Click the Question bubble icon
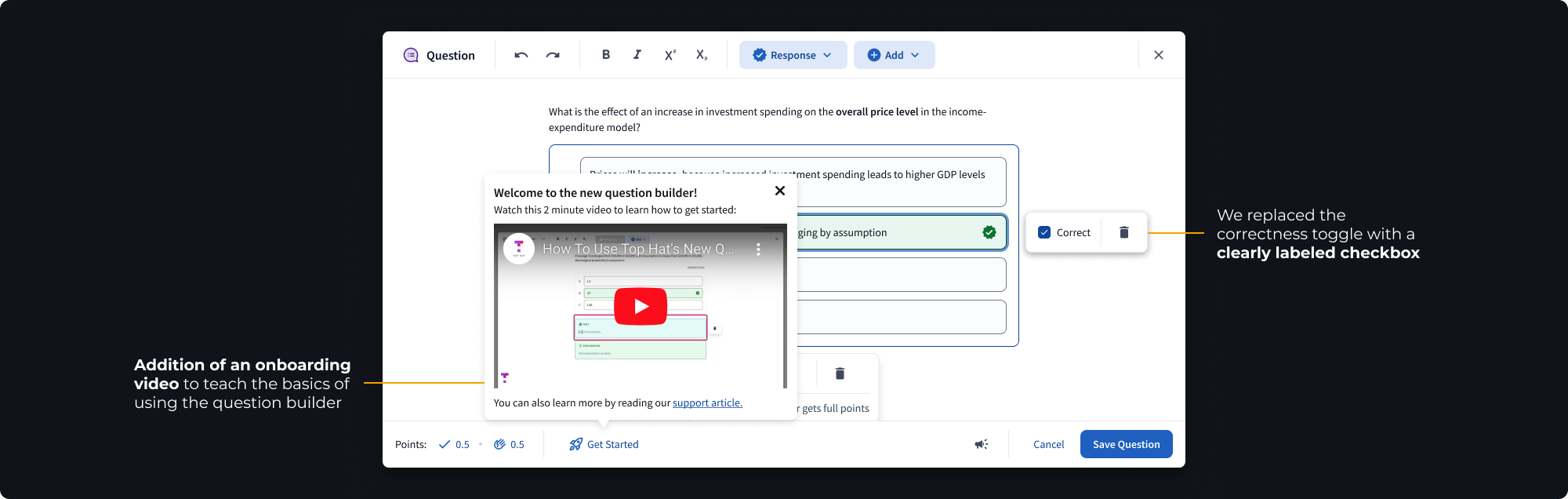 pos(411,55)
